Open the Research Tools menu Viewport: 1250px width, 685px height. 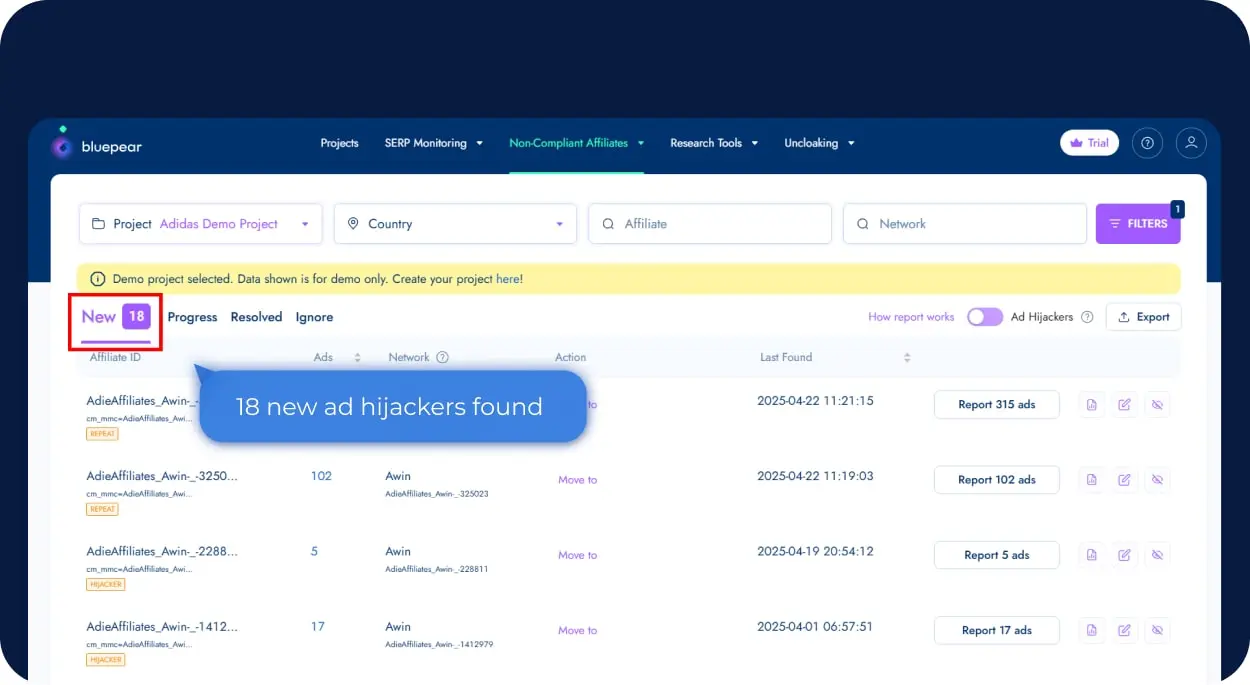coord(714,143)
